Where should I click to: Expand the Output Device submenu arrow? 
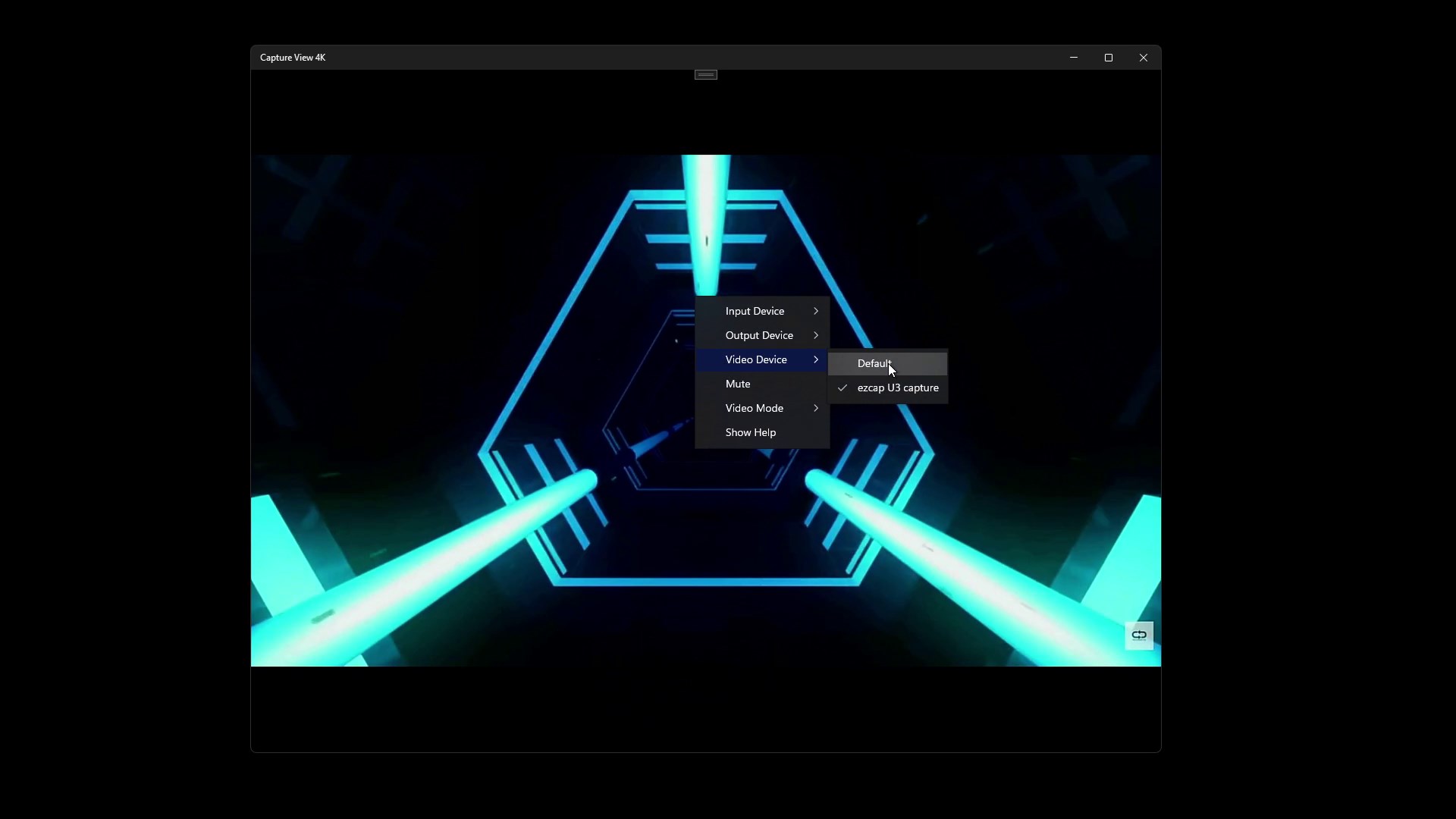point(816,336)
